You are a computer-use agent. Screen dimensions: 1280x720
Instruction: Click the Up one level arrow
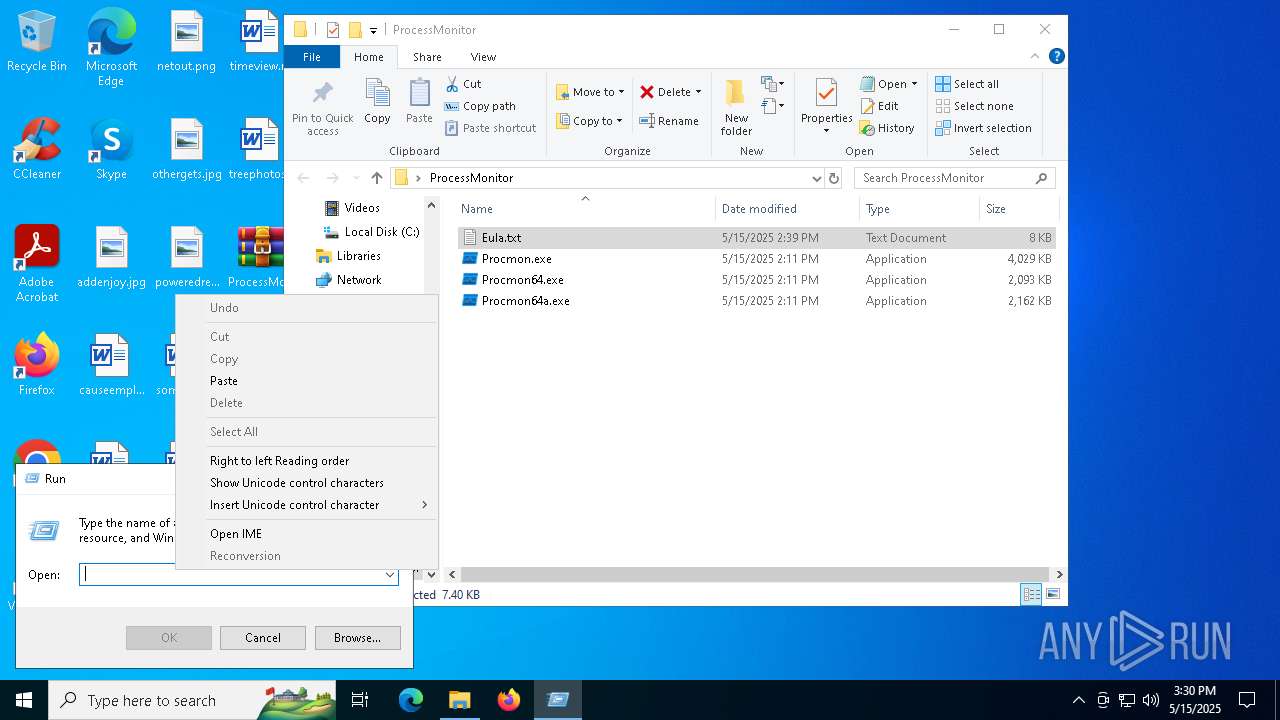377,178
